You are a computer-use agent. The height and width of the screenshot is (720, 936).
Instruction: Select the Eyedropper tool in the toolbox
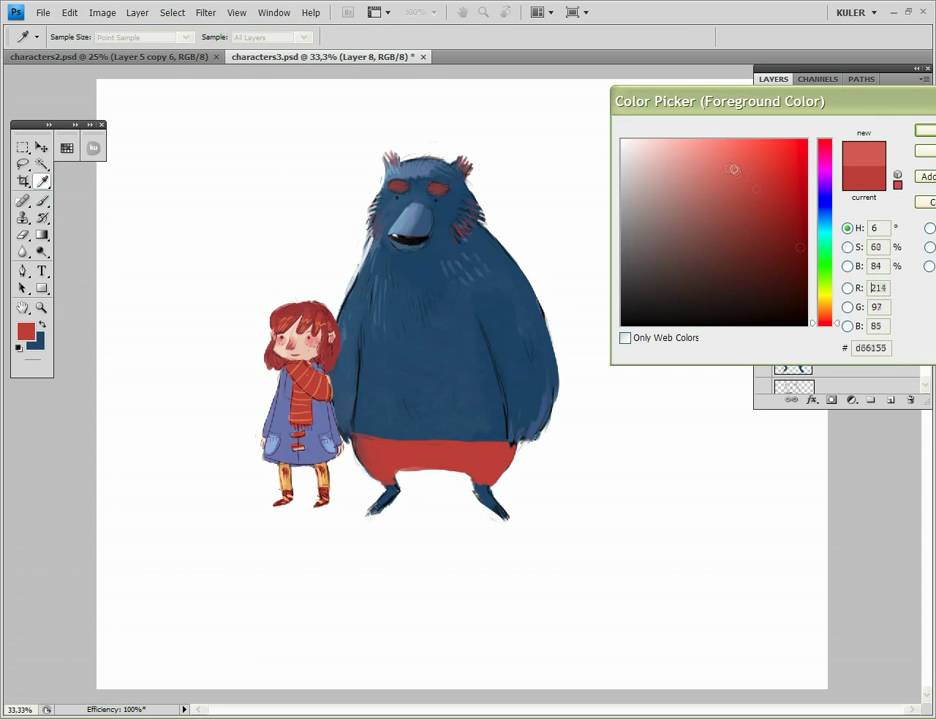click(41, 181)
